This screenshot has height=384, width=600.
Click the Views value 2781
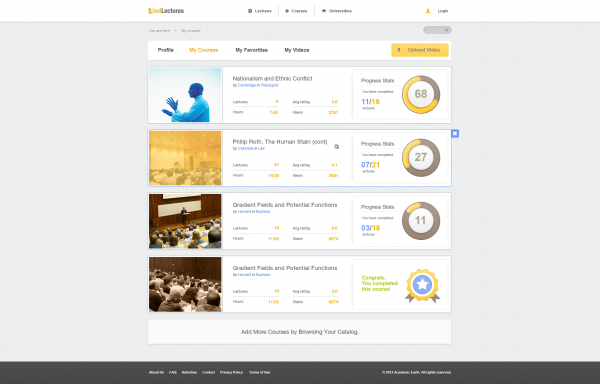pos(333,112)
